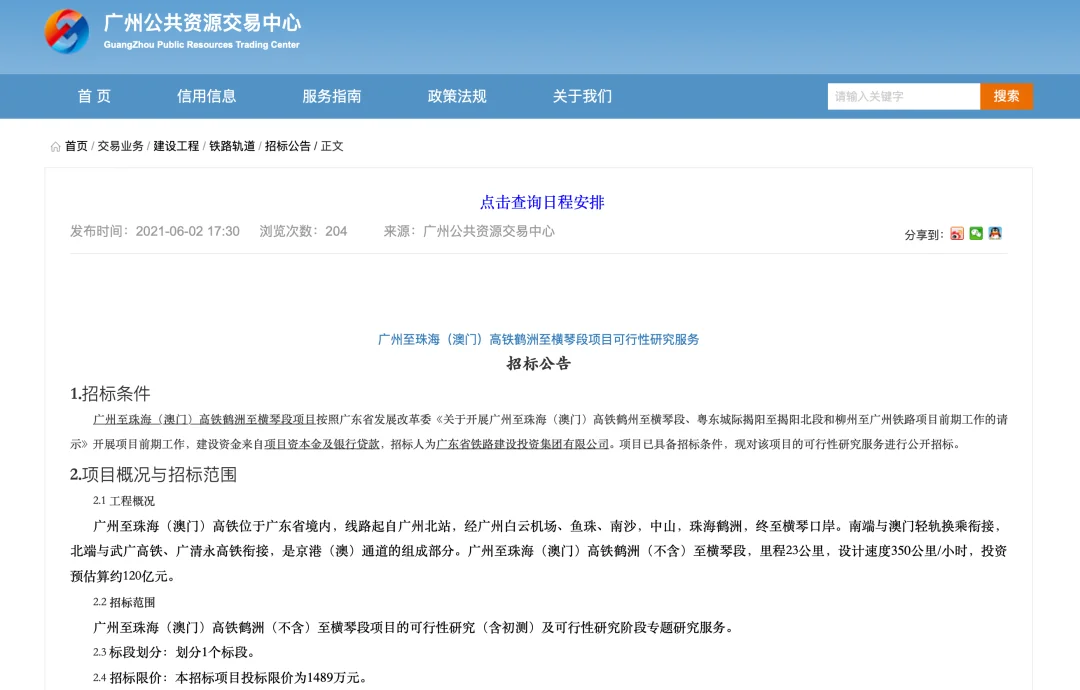Viewport: 1080px width, 690px height.
Task: Open the 政策法规 navigation menu item
Action: 457,96
